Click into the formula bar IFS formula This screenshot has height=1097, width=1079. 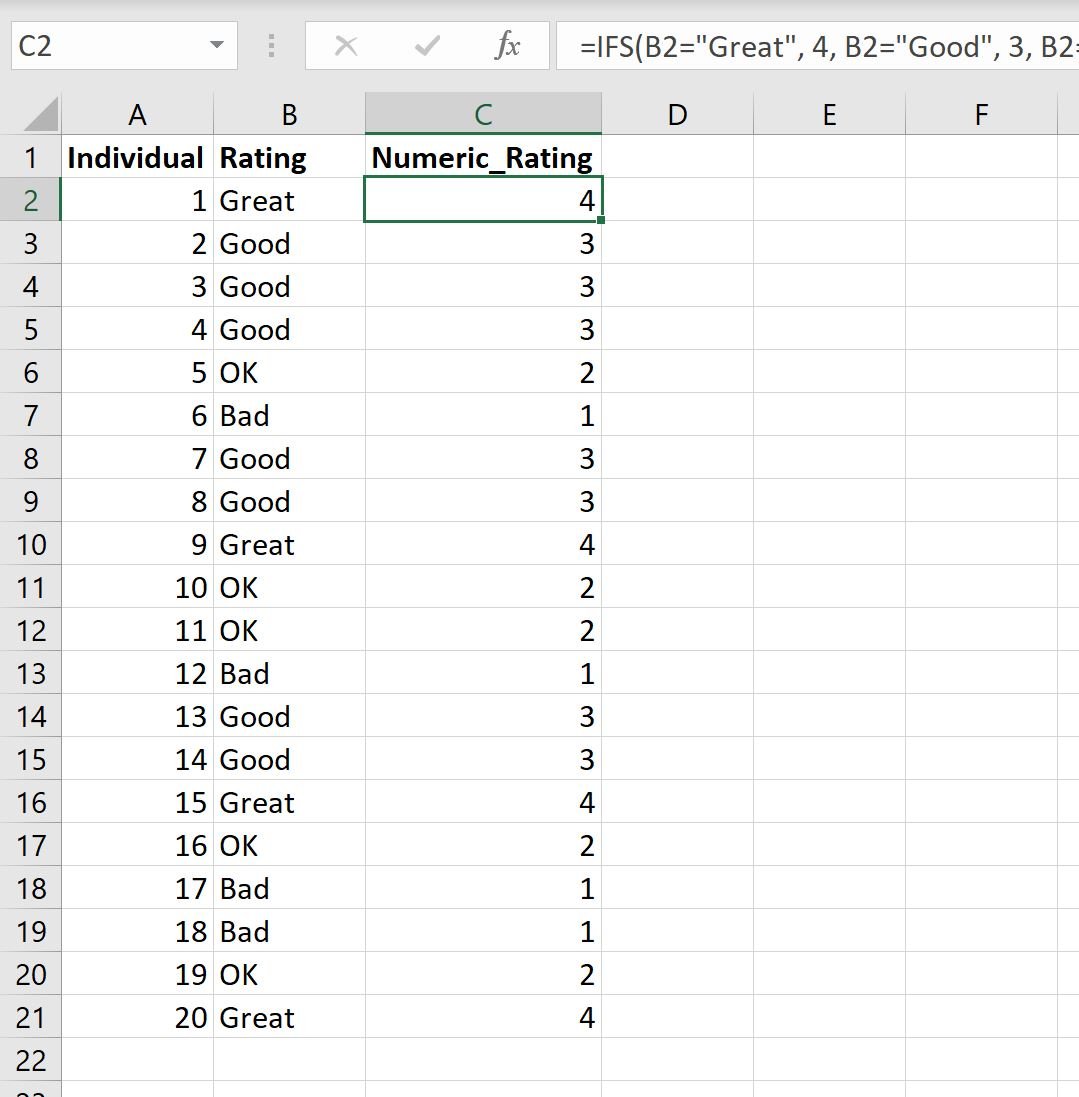point(817,46)
